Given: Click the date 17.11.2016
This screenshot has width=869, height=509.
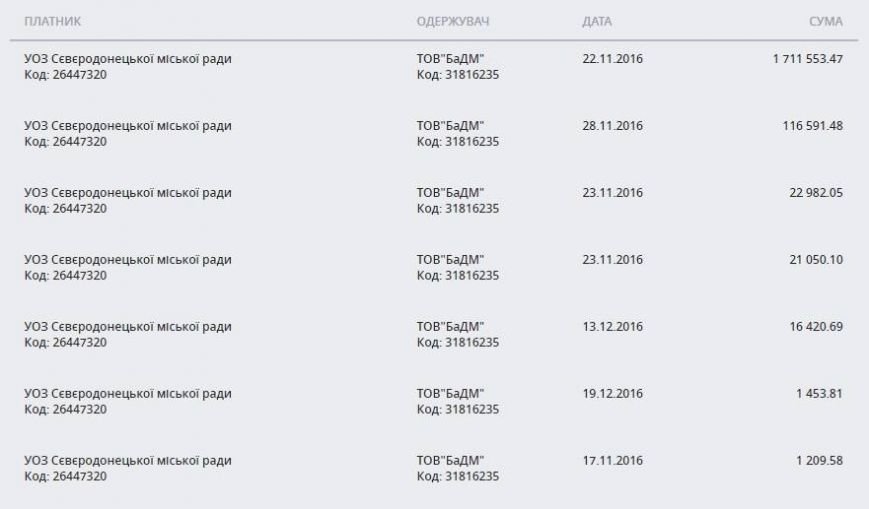Looking at the screenshot, I should (612, 461).
